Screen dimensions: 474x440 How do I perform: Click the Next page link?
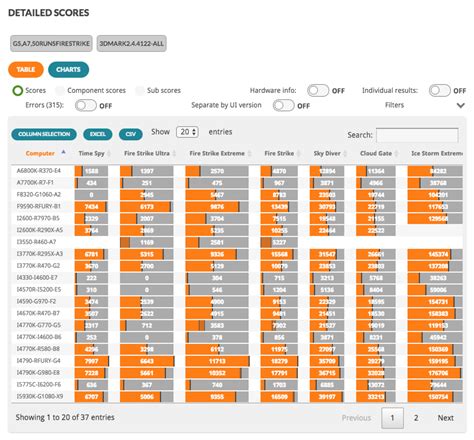click(445, 418)
